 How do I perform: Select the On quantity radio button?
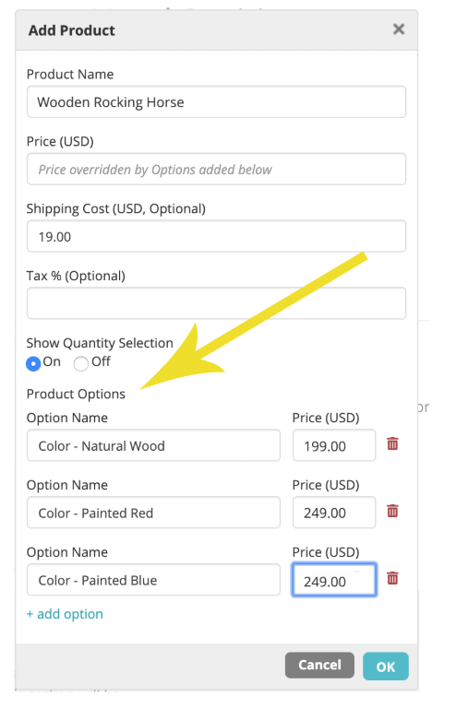coord(34,363)
